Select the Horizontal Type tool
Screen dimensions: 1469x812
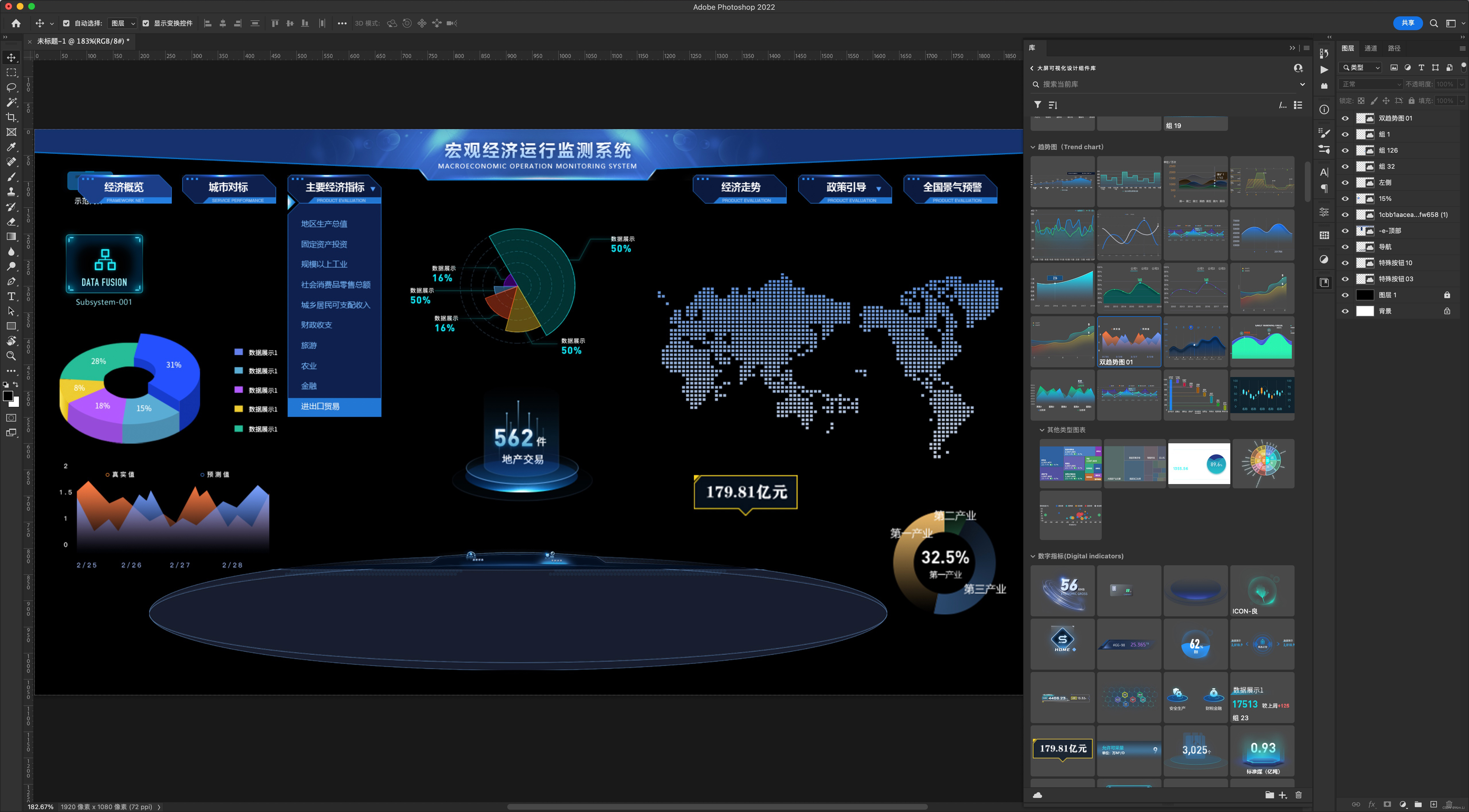[11, 296]
